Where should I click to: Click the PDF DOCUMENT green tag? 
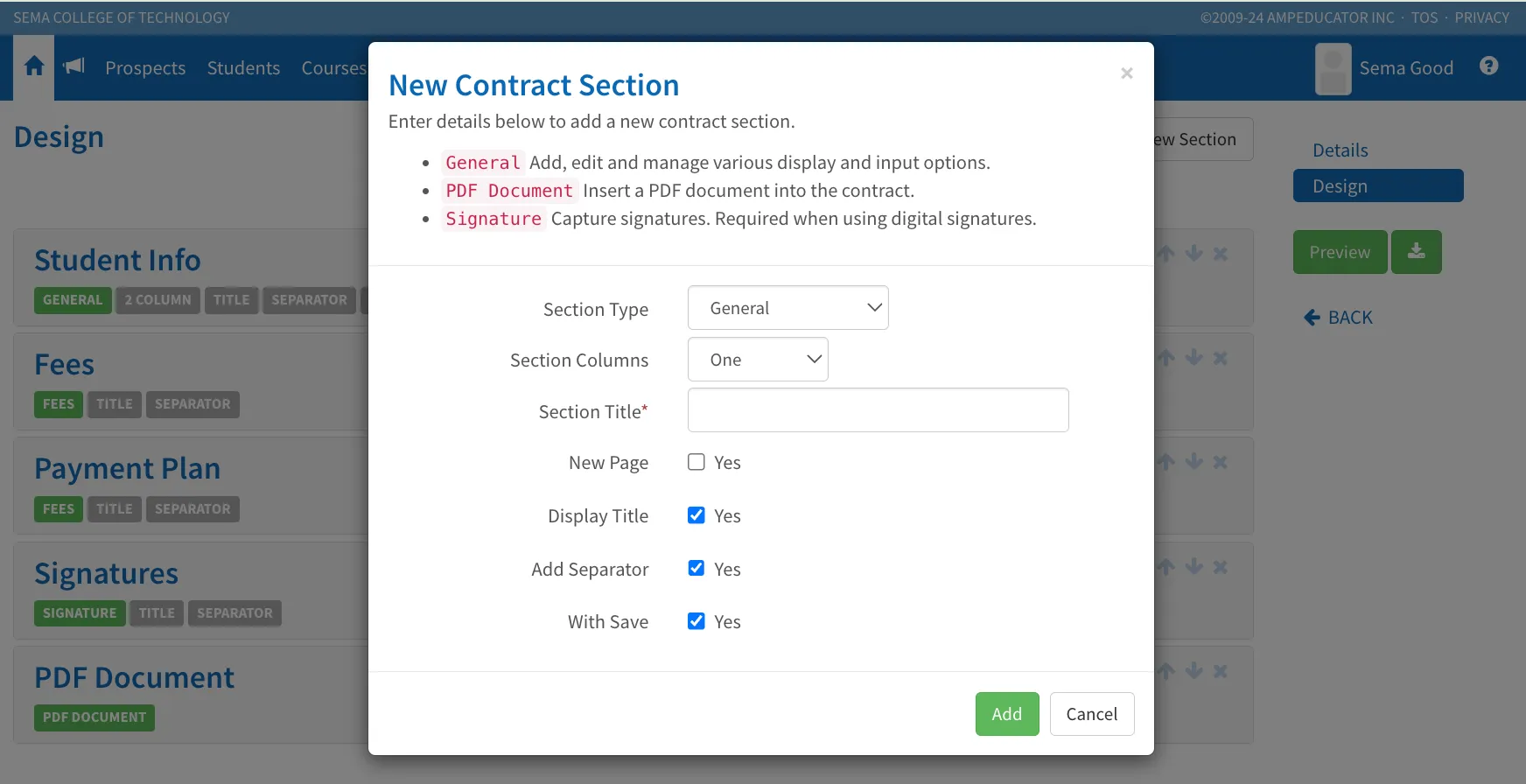(94, 717)
